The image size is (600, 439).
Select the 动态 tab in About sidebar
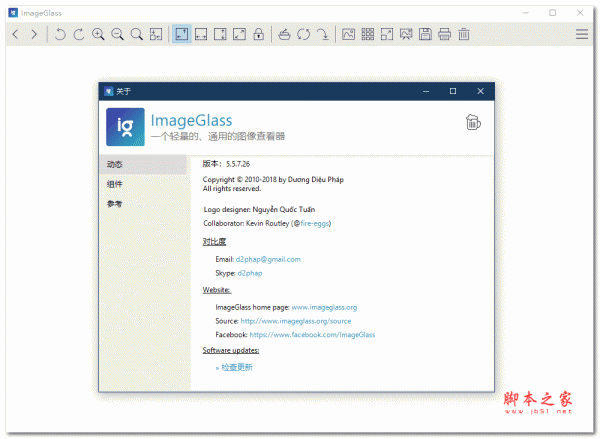coord(142,165)
